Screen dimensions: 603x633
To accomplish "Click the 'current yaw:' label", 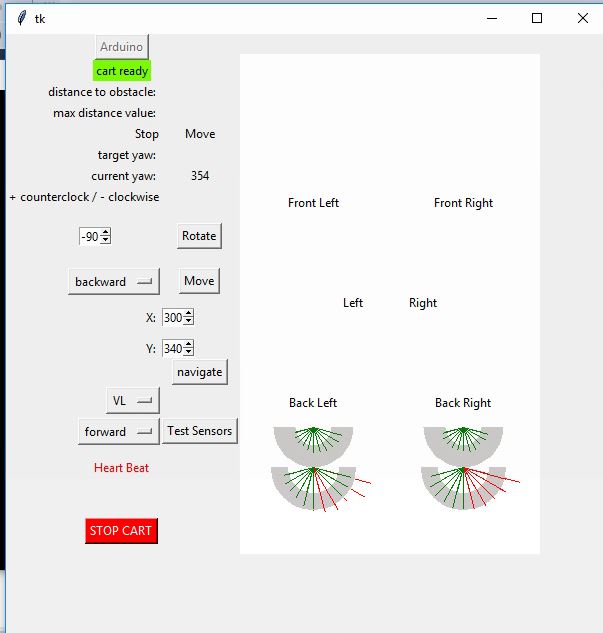I will (x=124, y=176).
